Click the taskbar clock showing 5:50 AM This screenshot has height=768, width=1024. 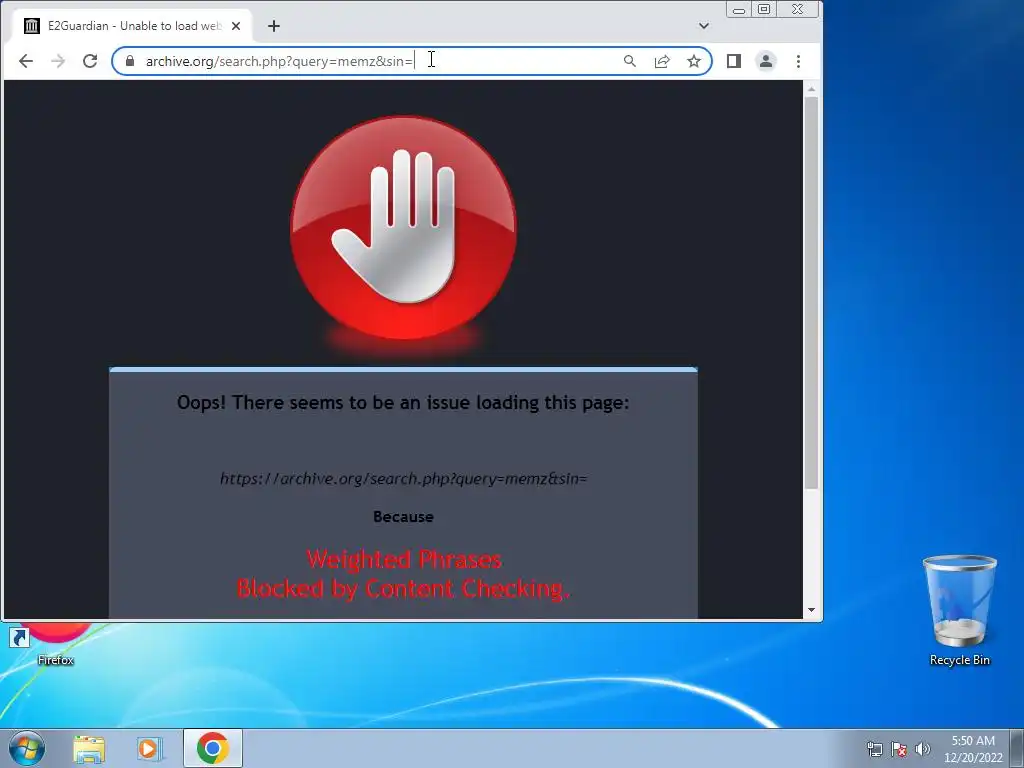tap(973, 749)
